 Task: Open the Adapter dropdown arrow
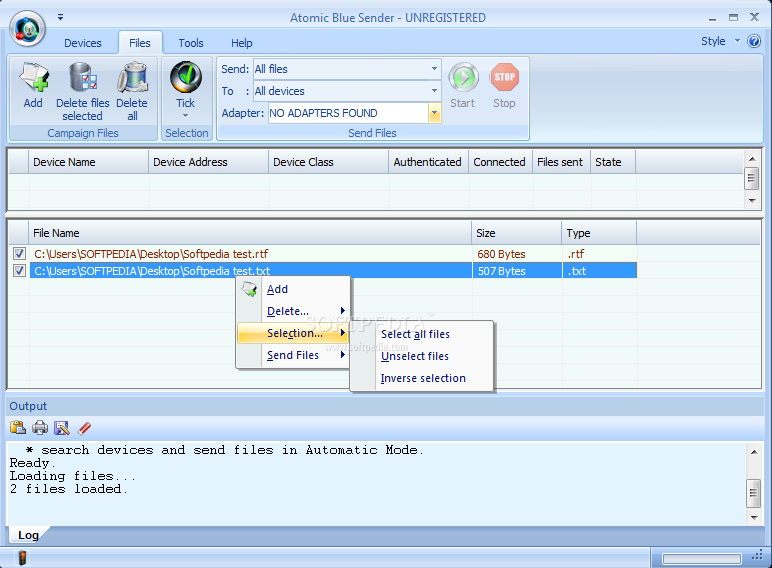click(x=434, y=113)
